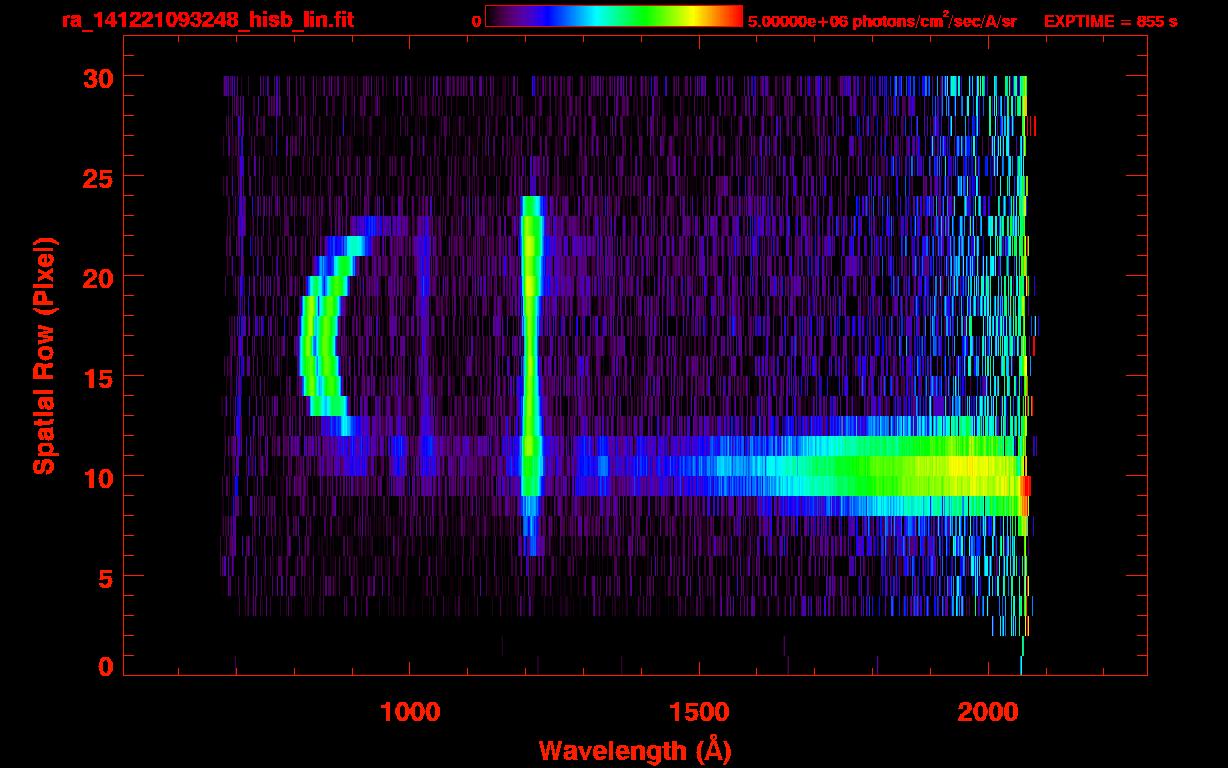Click x-axis tick label 1000

click(410, 712)
